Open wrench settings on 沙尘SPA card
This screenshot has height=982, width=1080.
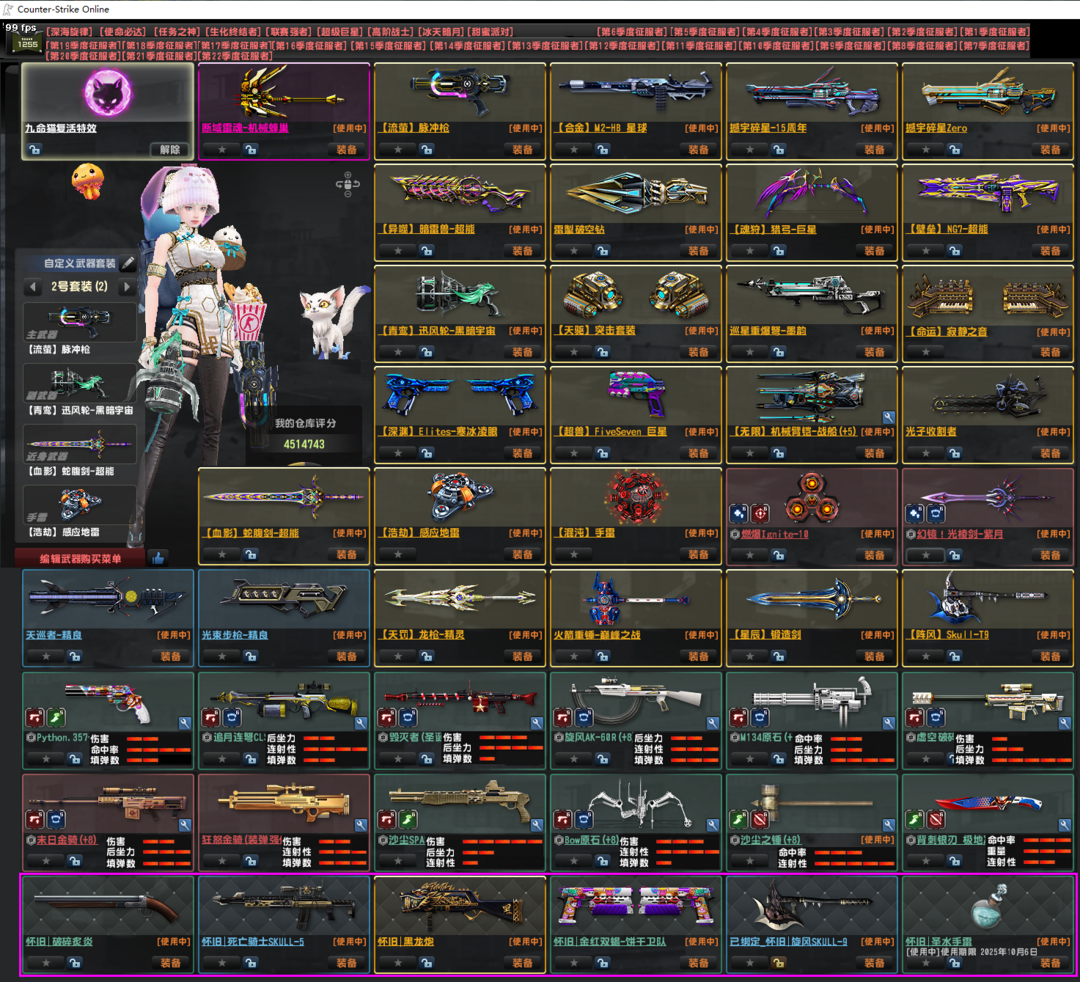pyautogui.click(x=537, y=825)
